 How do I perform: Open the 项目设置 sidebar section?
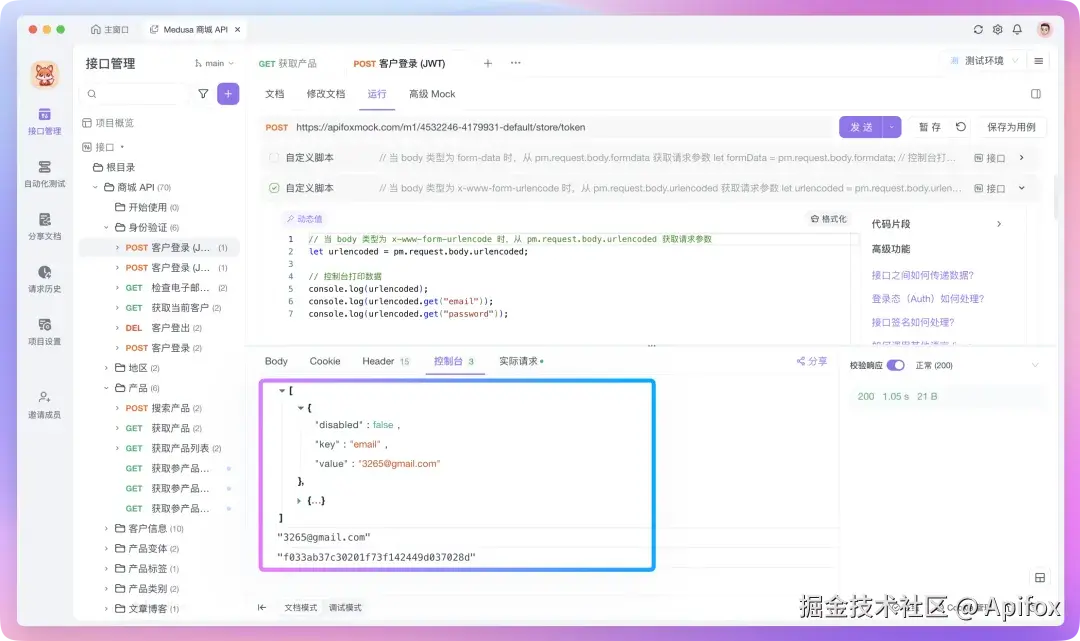pos(44,332)
